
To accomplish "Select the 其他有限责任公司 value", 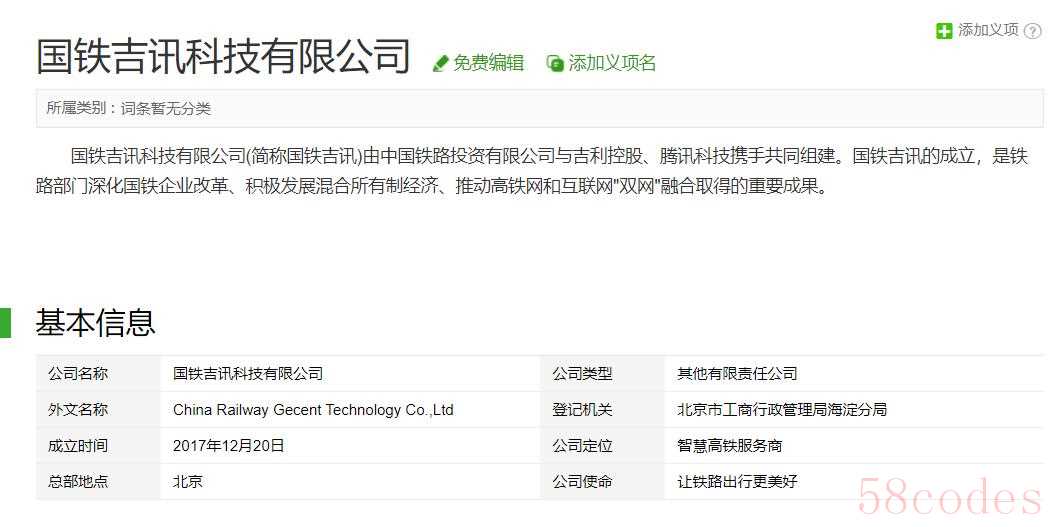I will pos(737,373).
